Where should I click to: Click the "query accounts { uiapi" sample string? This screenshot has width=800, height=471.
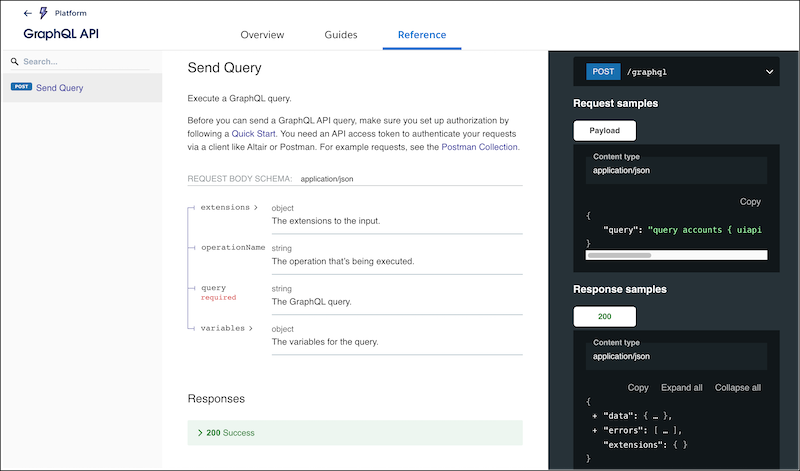(x=705, y=230)
